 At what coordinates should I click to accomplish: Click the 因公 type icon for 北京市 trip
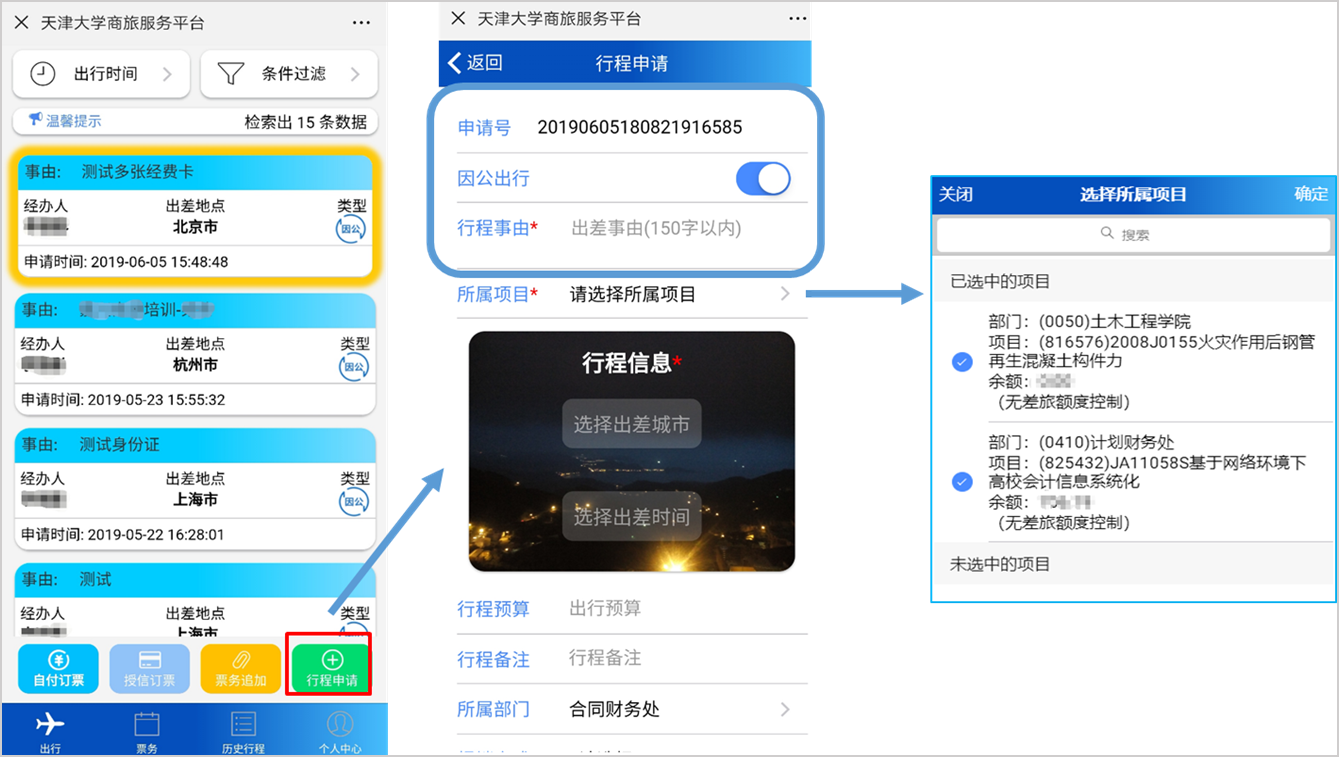tap(351, 229)
